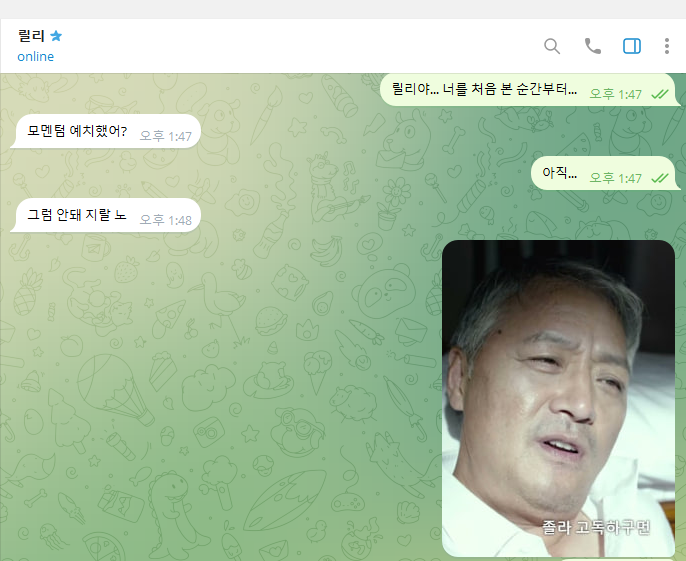This screenshot has height=561, width=686.
Task: Open the three-dot more options menu
Action: (x=666, y=46)
